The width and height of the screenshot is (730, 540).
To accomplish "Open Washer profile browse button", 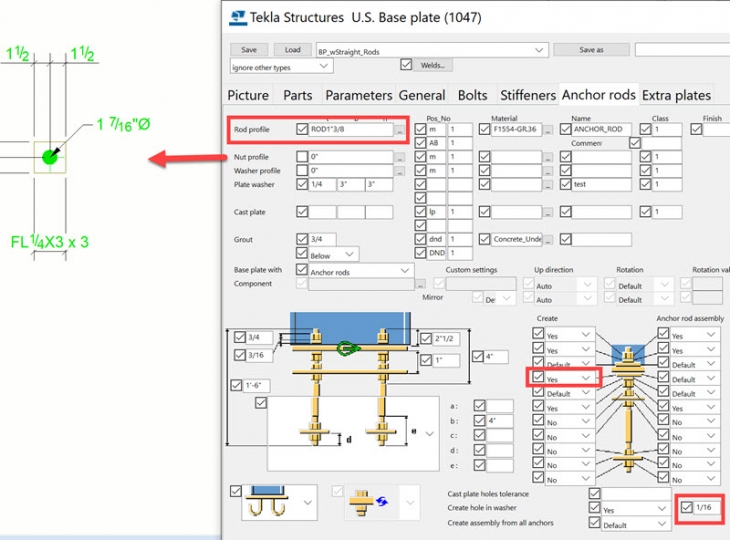I will pyautogui.click(x=399, y=171).
